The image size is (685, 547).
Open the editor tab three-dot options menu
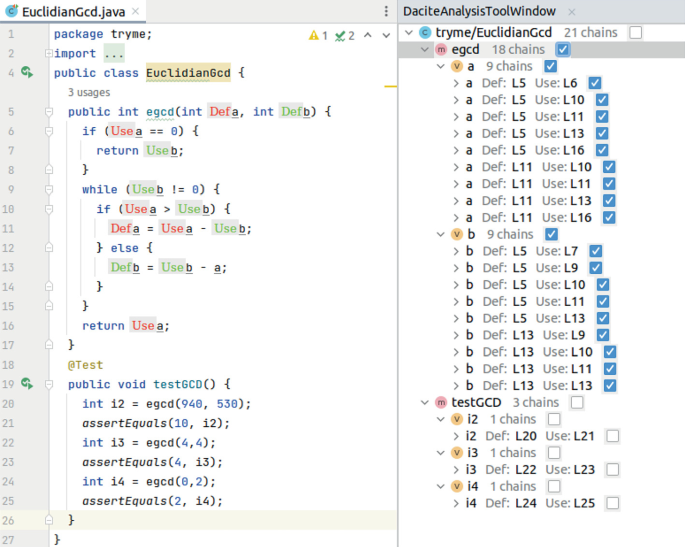coord(386,11)
